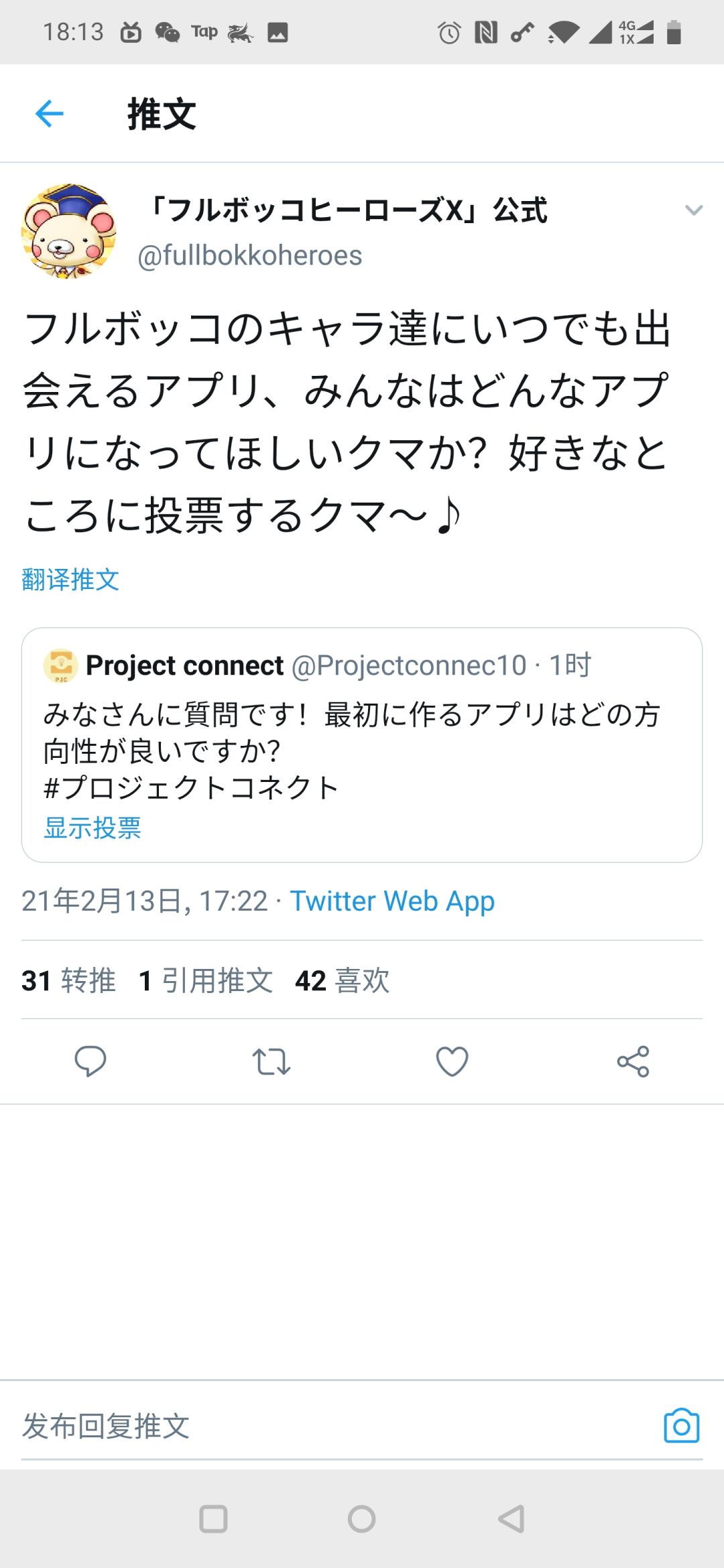
Task: View the 1 引用推文 quote tweets
Action: pyautogui.click(x=206, y=980)
